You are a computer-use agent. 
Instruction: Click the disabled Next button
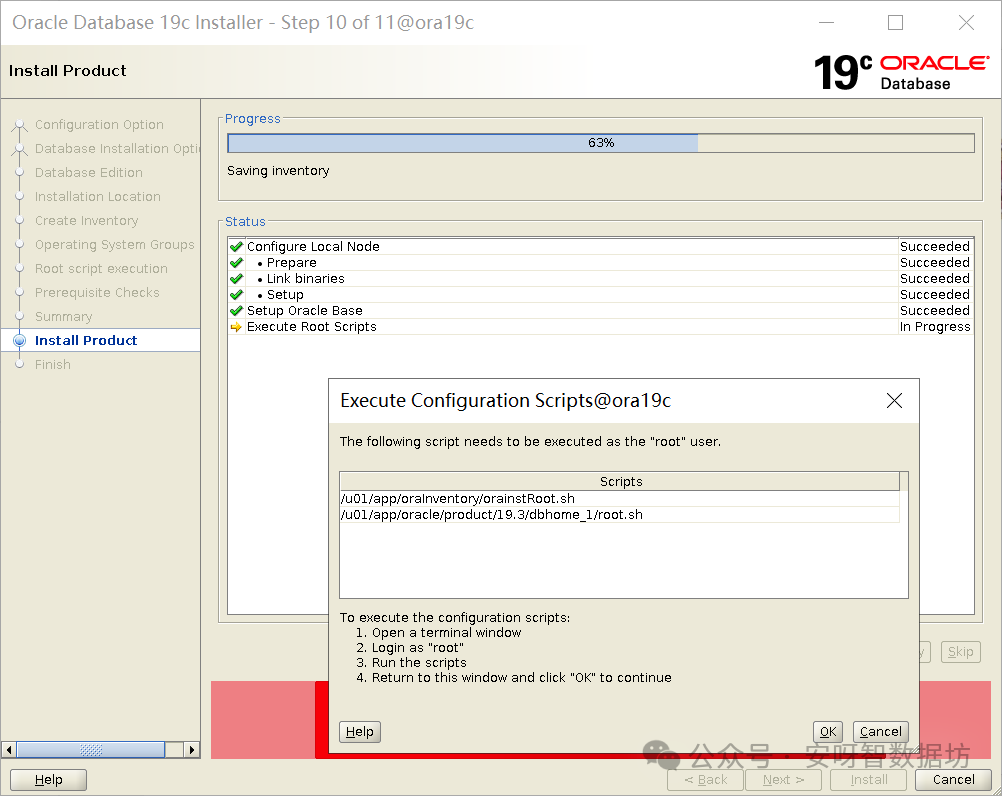(783, 779)
